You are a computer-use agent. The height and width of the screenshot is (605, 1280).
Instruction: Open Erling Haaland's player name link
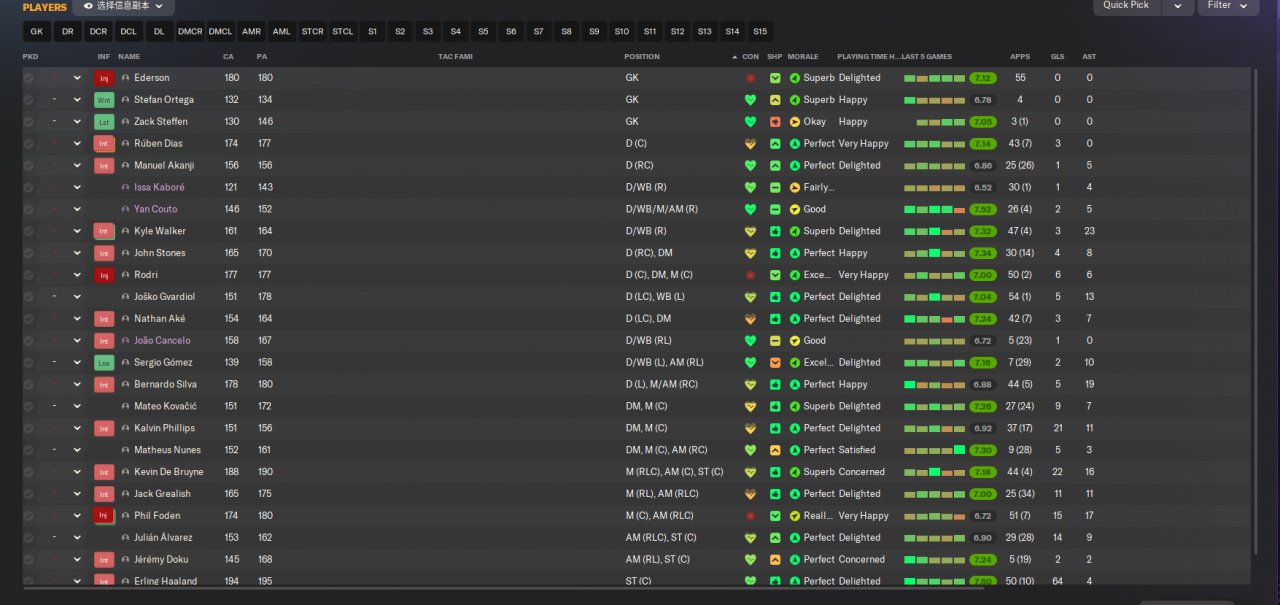pyautogui.click(x=166, y=581)
